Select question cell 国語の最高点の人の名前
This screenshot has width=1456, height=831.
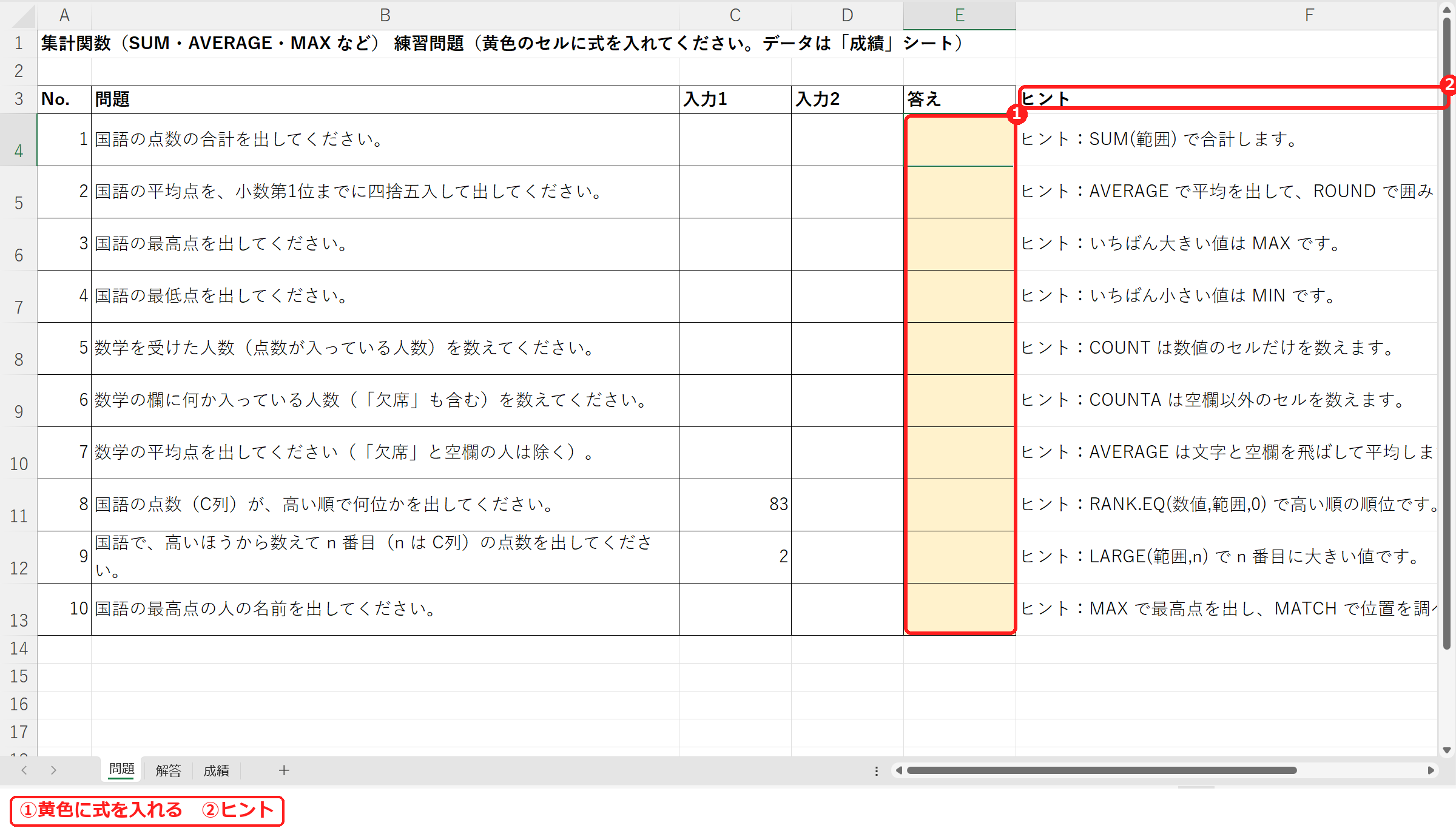(x=385, y=610)
